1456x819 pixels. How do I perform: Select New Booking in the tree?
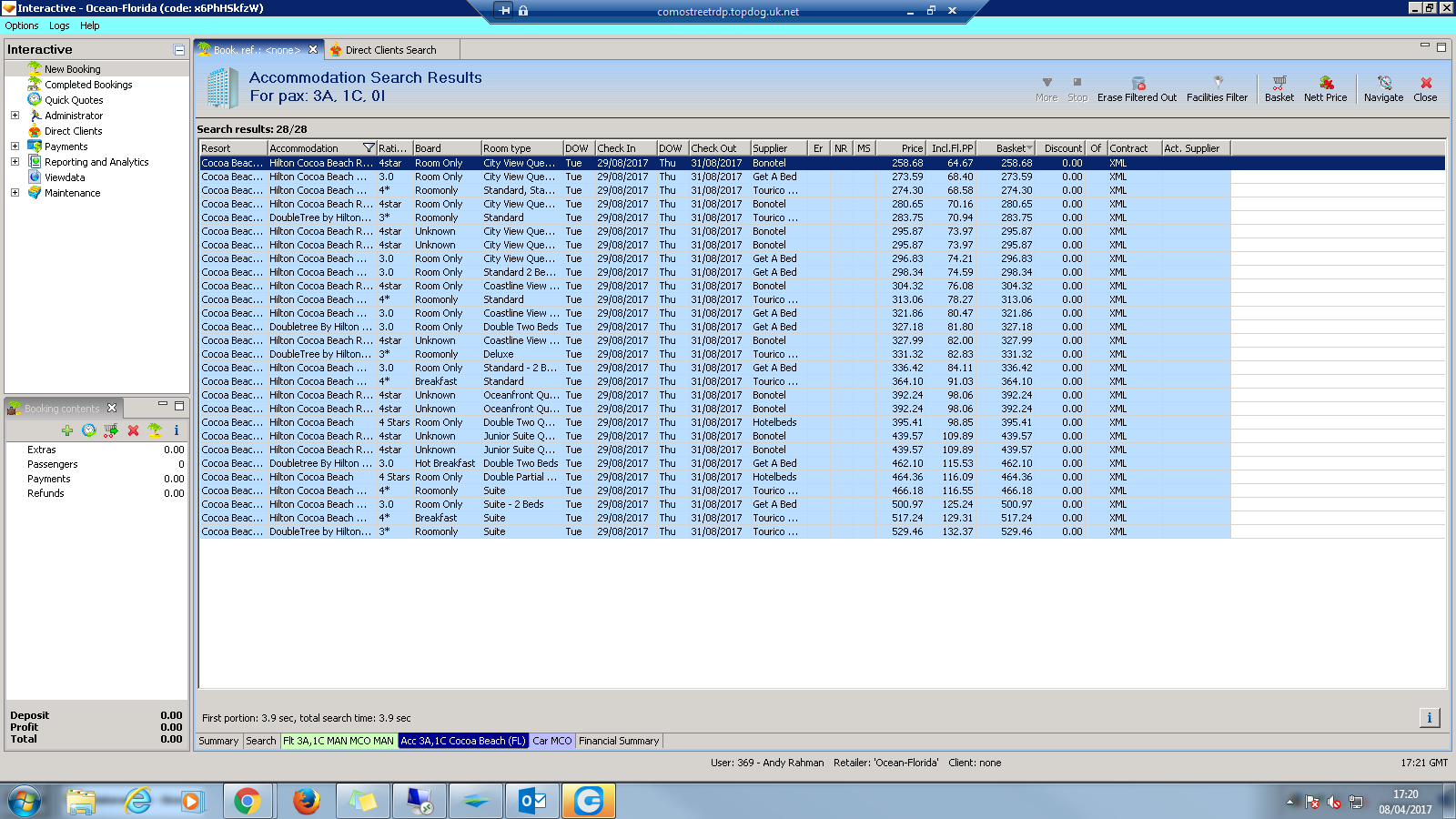(73, 69)
